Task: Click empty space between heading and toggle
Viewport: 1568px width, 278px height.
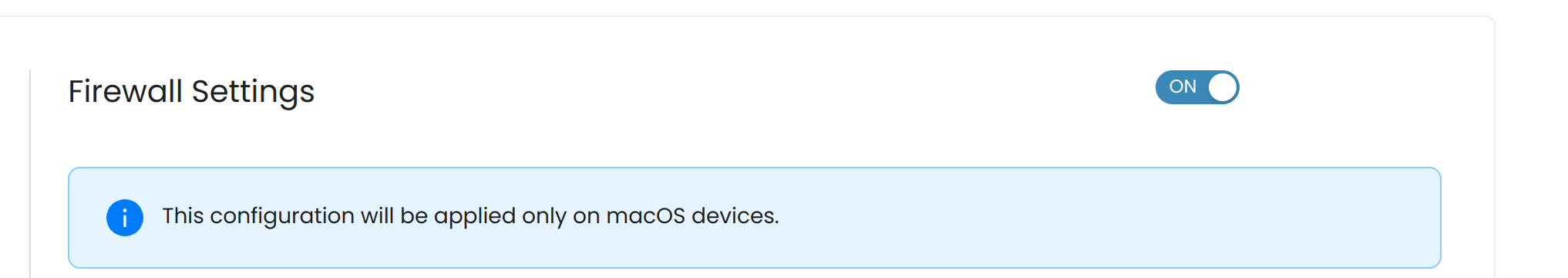Action: 732,91
